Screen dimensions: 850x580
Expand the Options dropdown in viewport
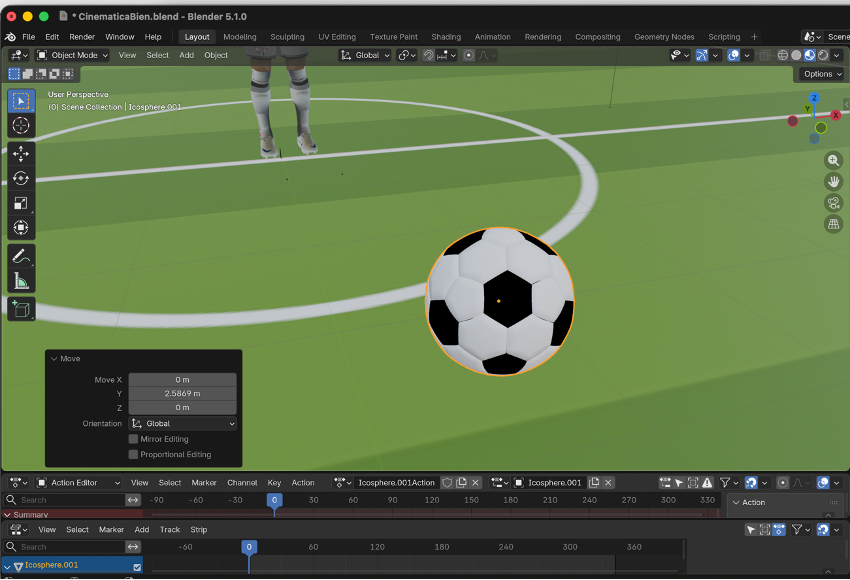(x=821, y=74)
